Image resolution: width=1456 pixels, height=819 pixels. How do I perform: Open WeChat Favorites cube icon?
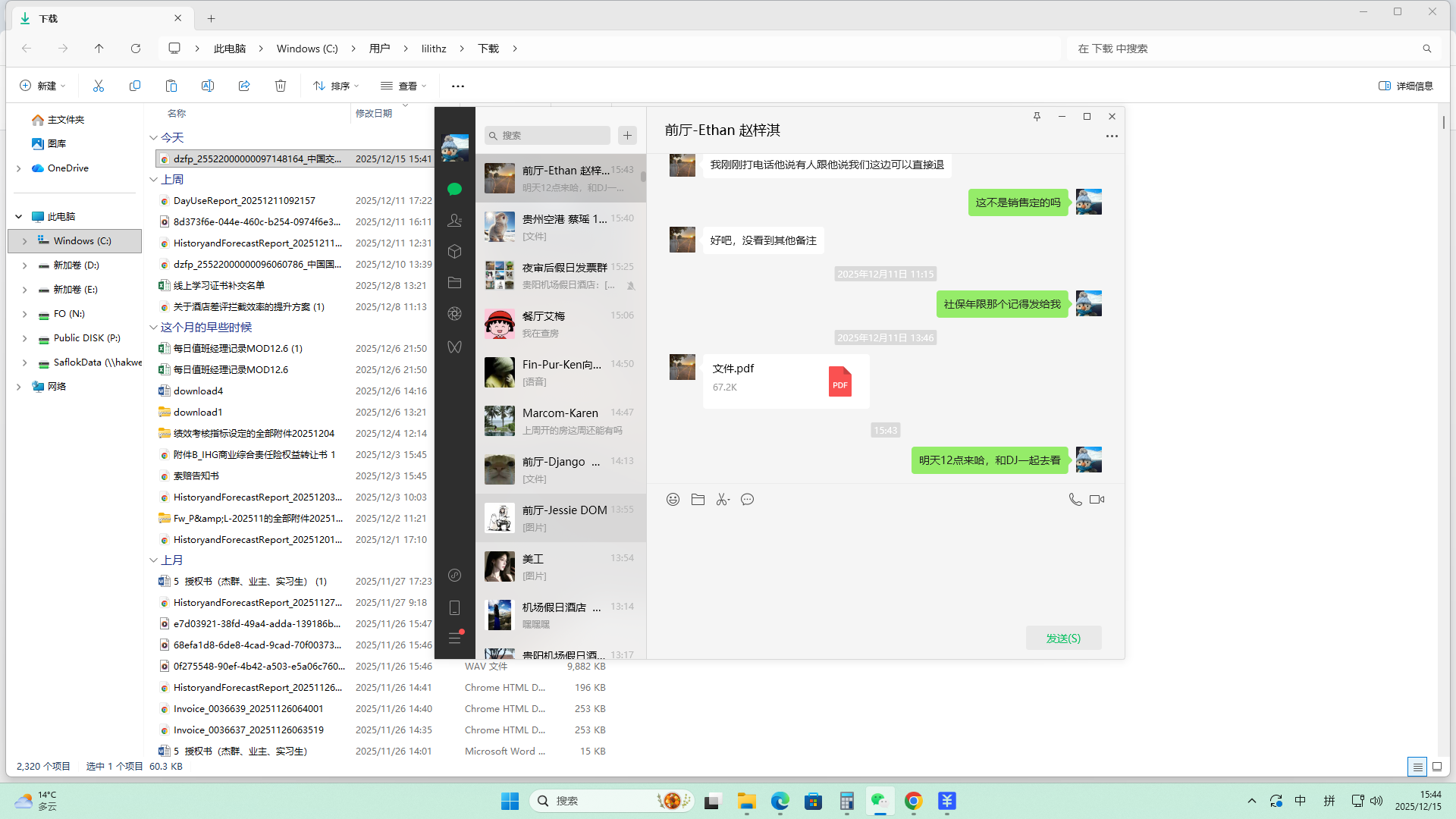tap(454, 252)
